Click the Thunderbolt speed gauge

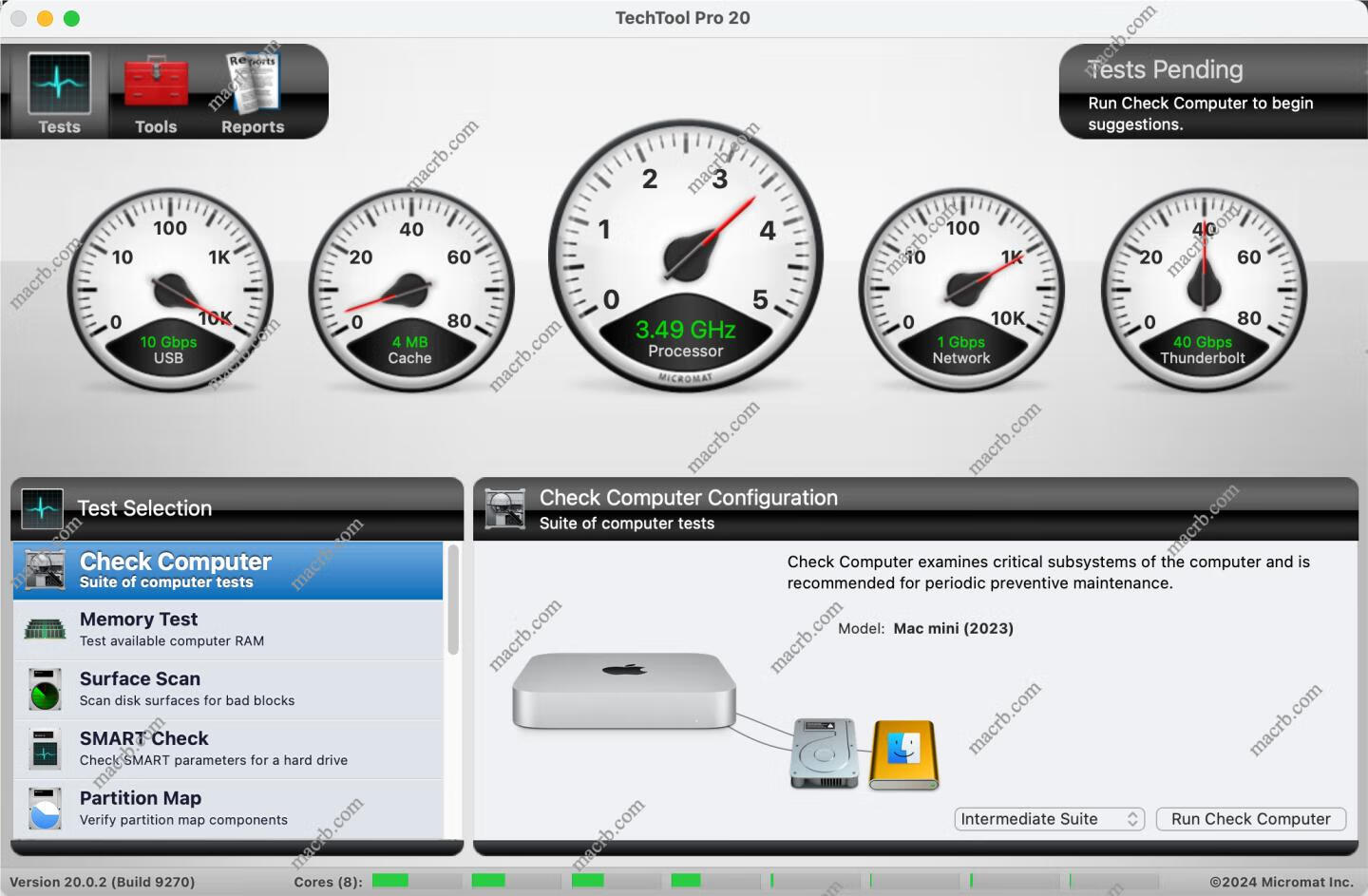[x=1204, y=291]
